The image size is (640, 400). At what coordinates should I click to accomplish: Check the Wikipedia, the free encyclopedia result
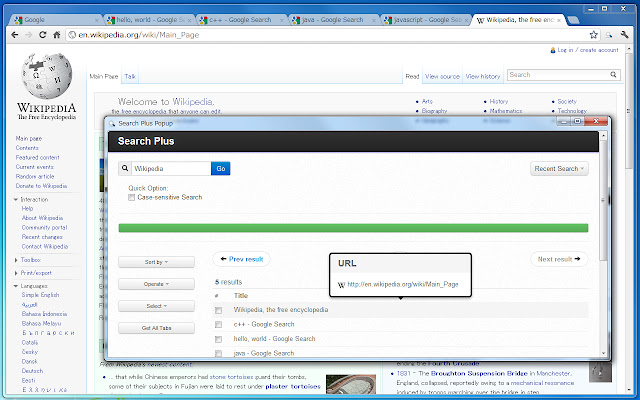[x=218, y=311]
